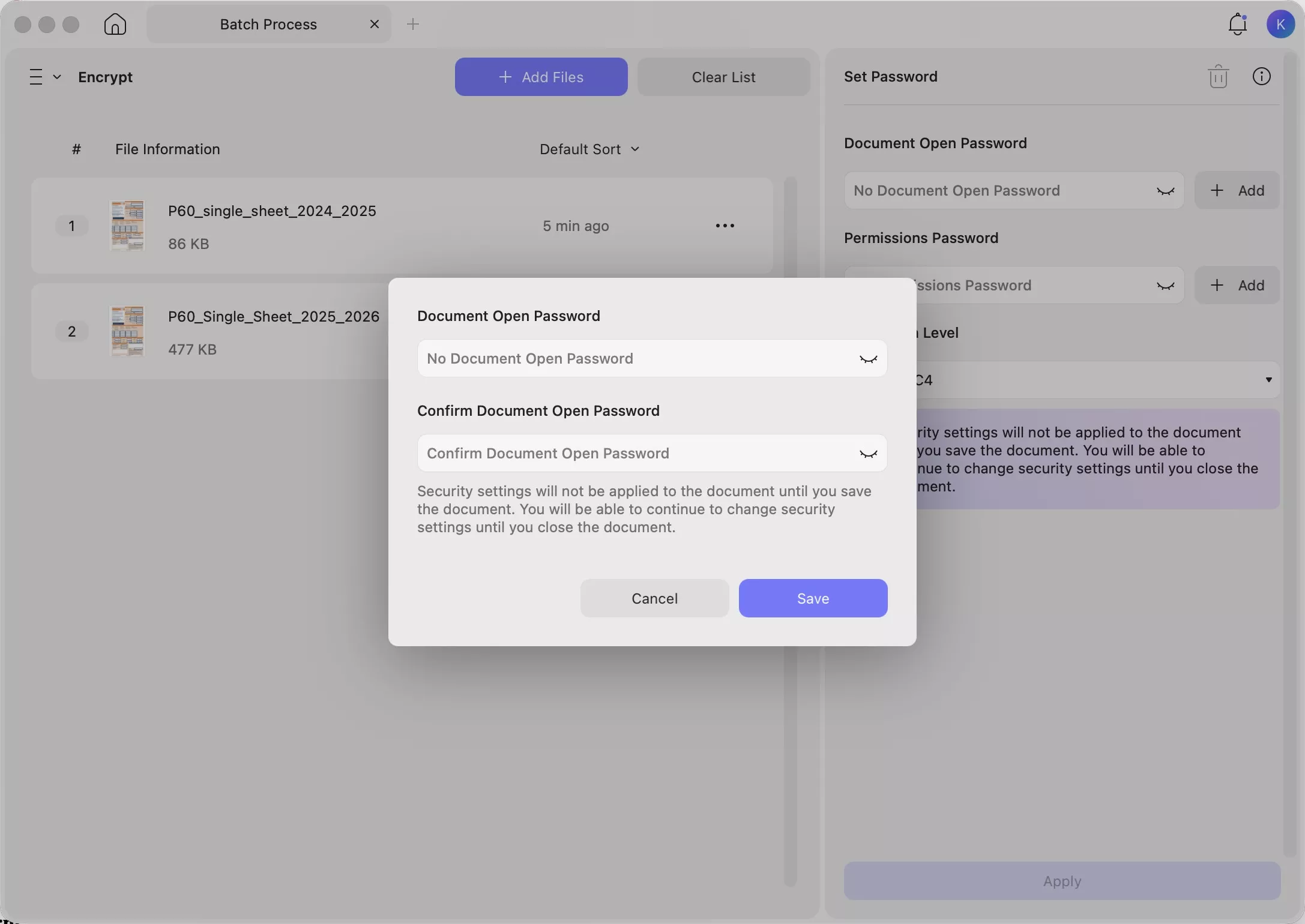This screenshot has width=1305, height=924.
Task: Open more options for P60_single_sheet_2024_2025
Action: point(725,226)
